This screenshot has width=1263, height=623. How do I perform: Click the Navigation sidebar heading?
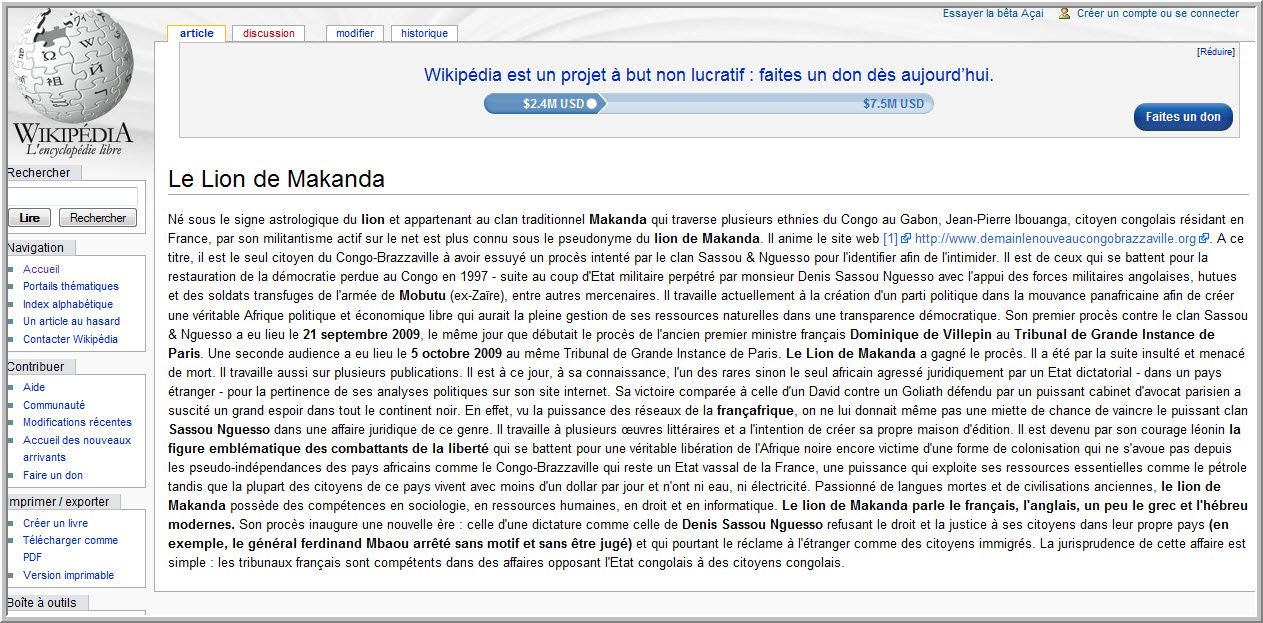click(35, 248)
